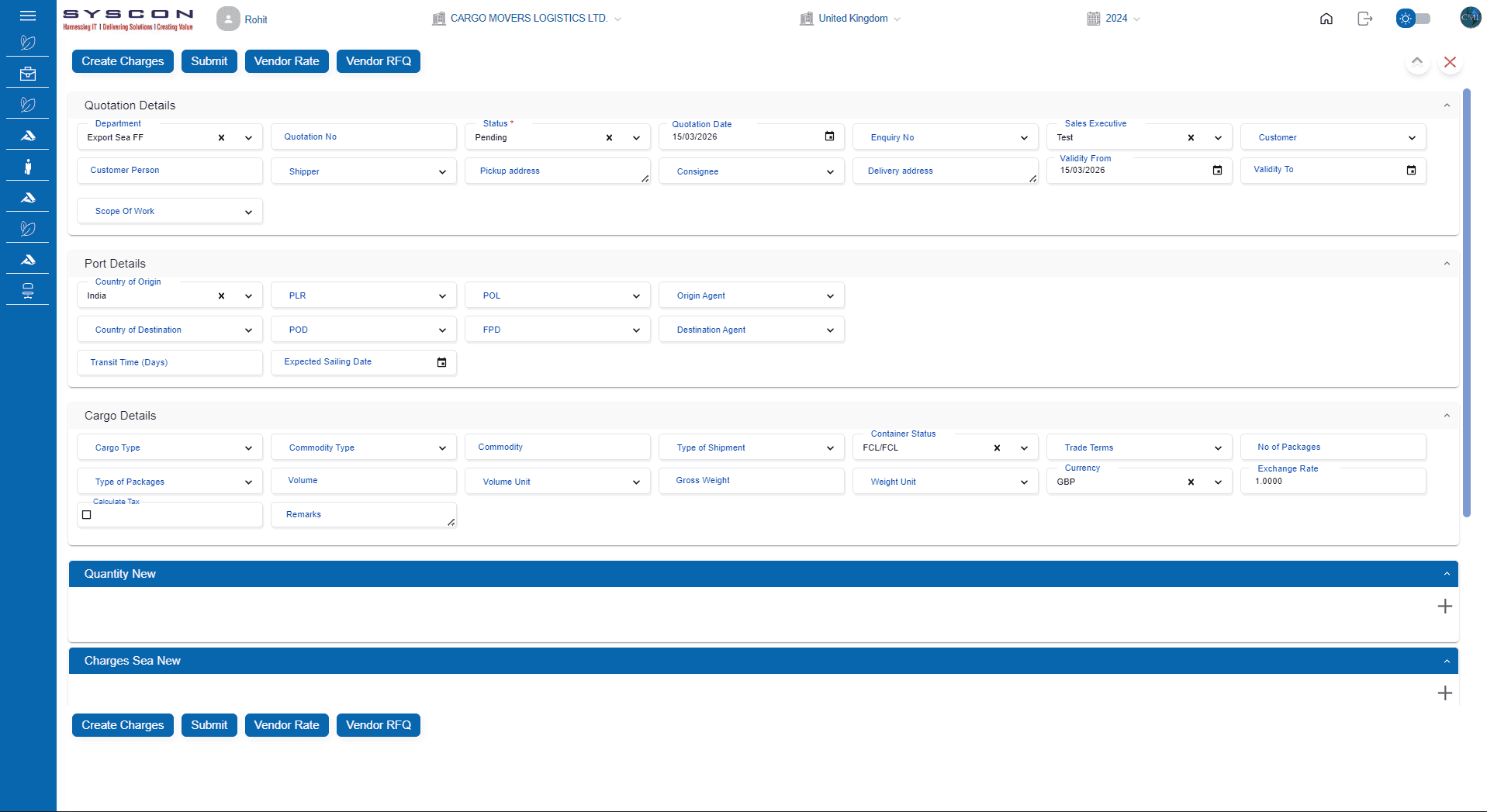Select the person icon in the sidebar
Viewport: 1487px width, 812px height.
(x=27, y=166)
